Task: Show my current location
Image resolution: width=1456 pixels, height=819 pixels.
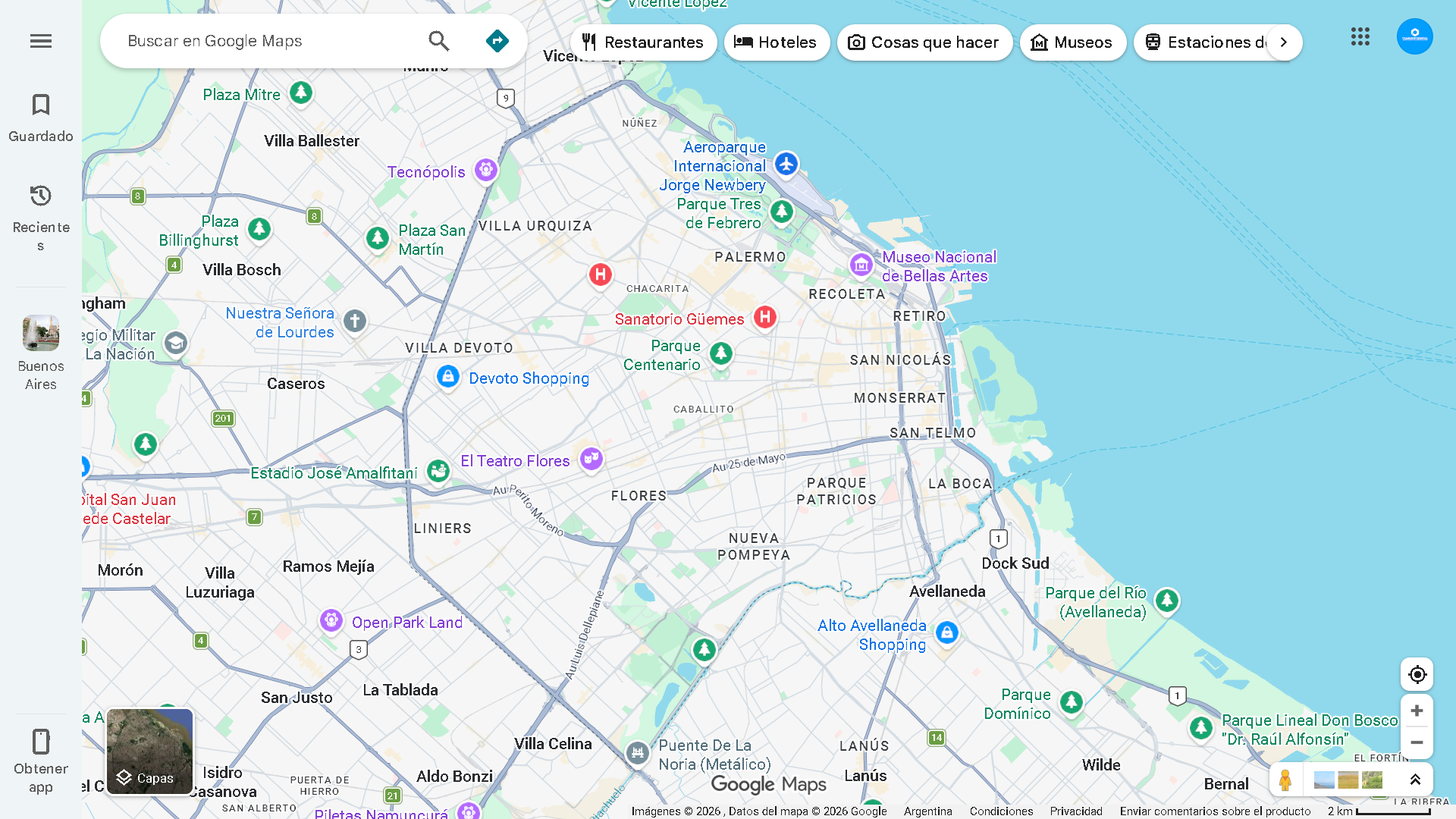Action: tap(1417, 674)
